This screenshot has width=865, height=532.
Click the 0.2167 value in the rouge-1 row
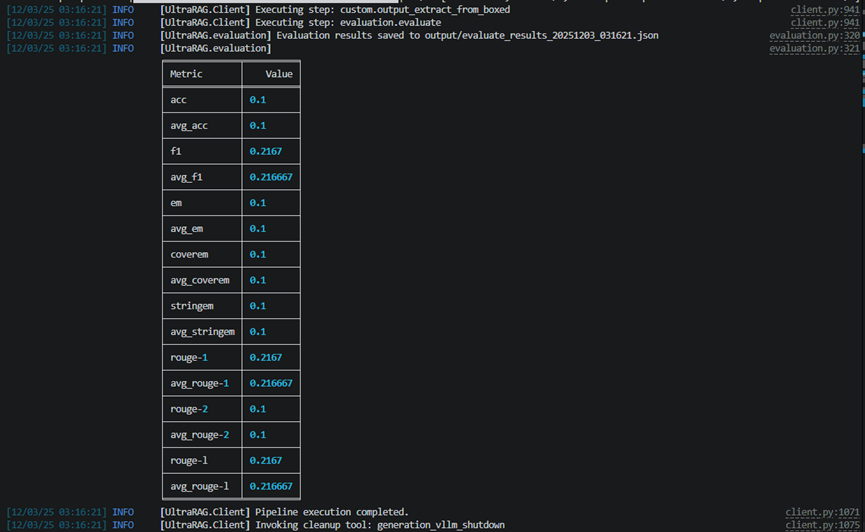(265, 358)
